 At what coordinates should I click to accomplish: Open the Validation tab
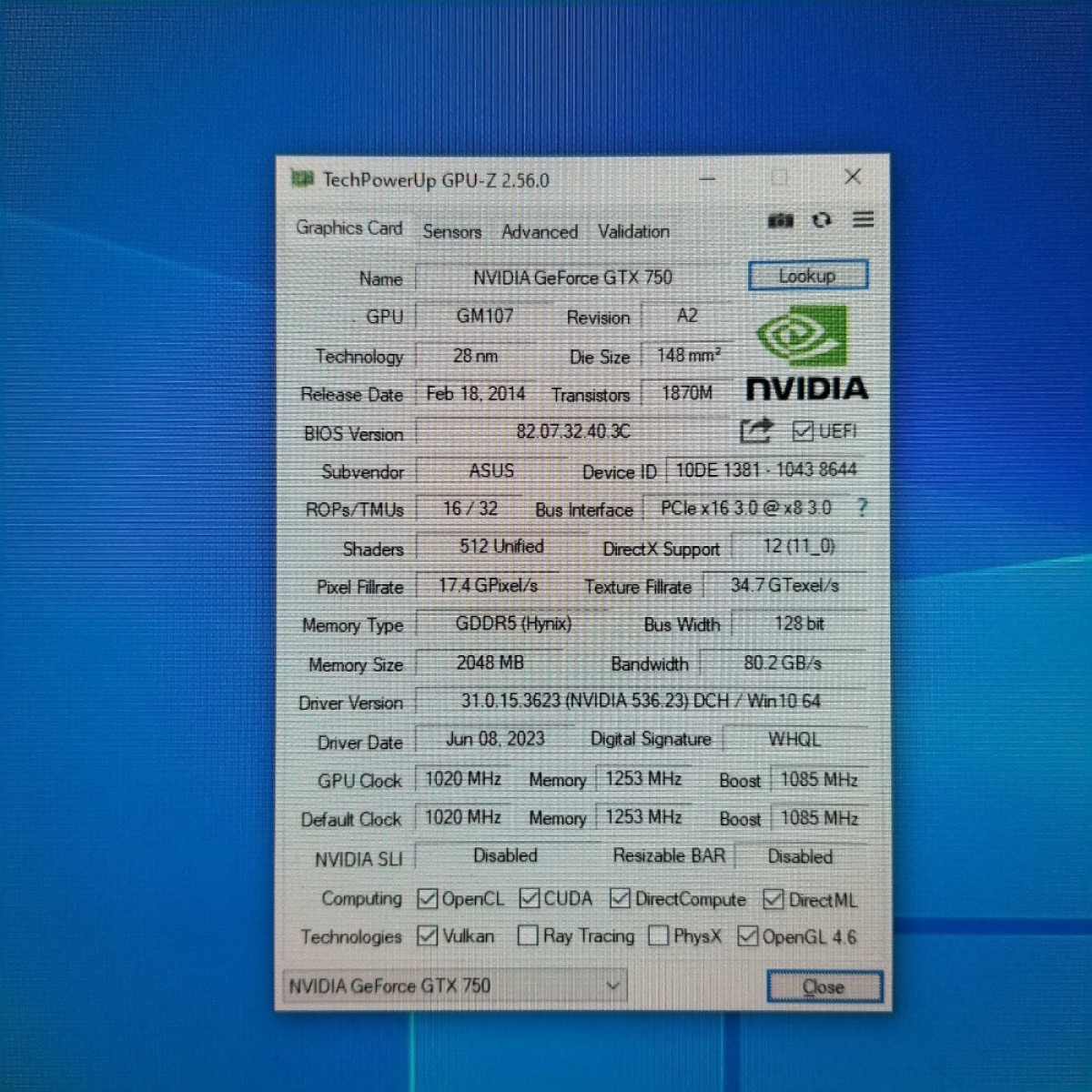pyautogui.click(x=633, y=231)
